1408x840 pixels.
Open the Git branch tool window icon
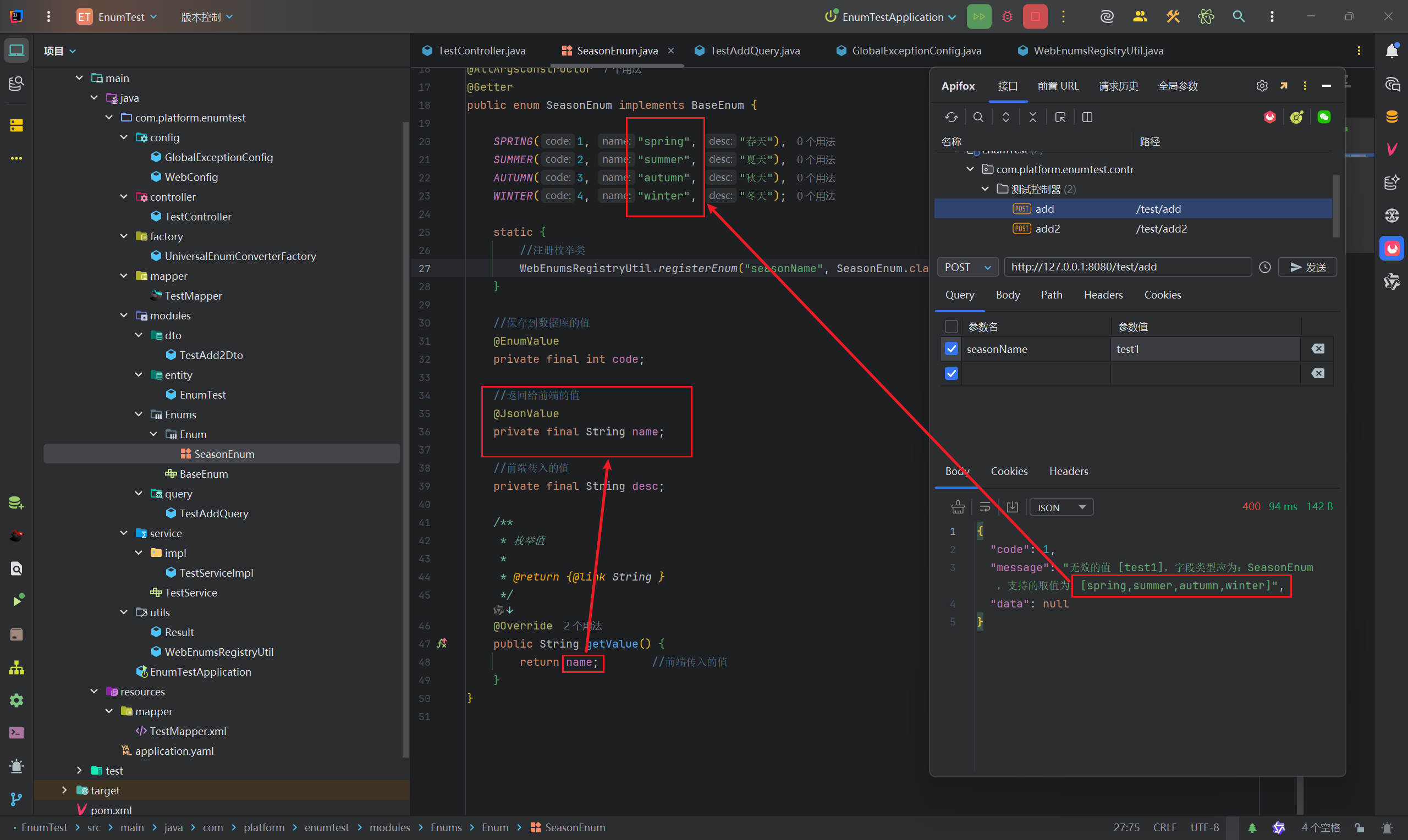16,799
